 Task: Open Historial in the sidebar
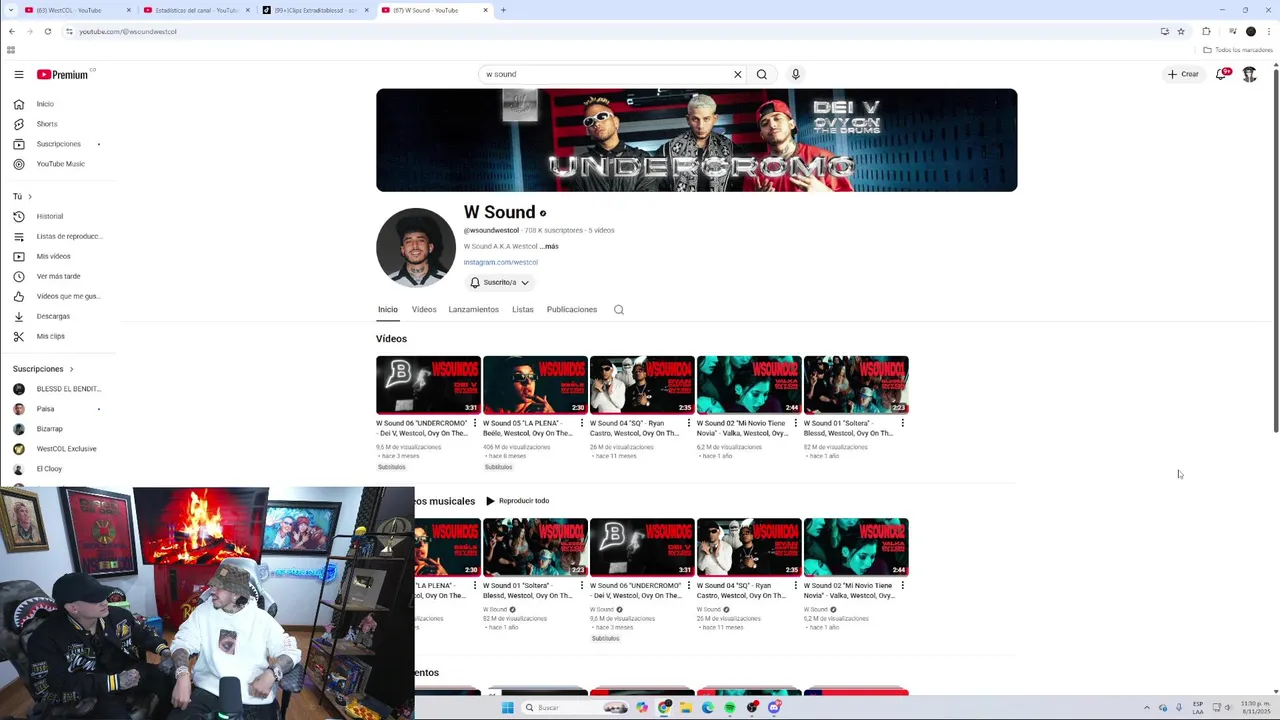[49, 216]
